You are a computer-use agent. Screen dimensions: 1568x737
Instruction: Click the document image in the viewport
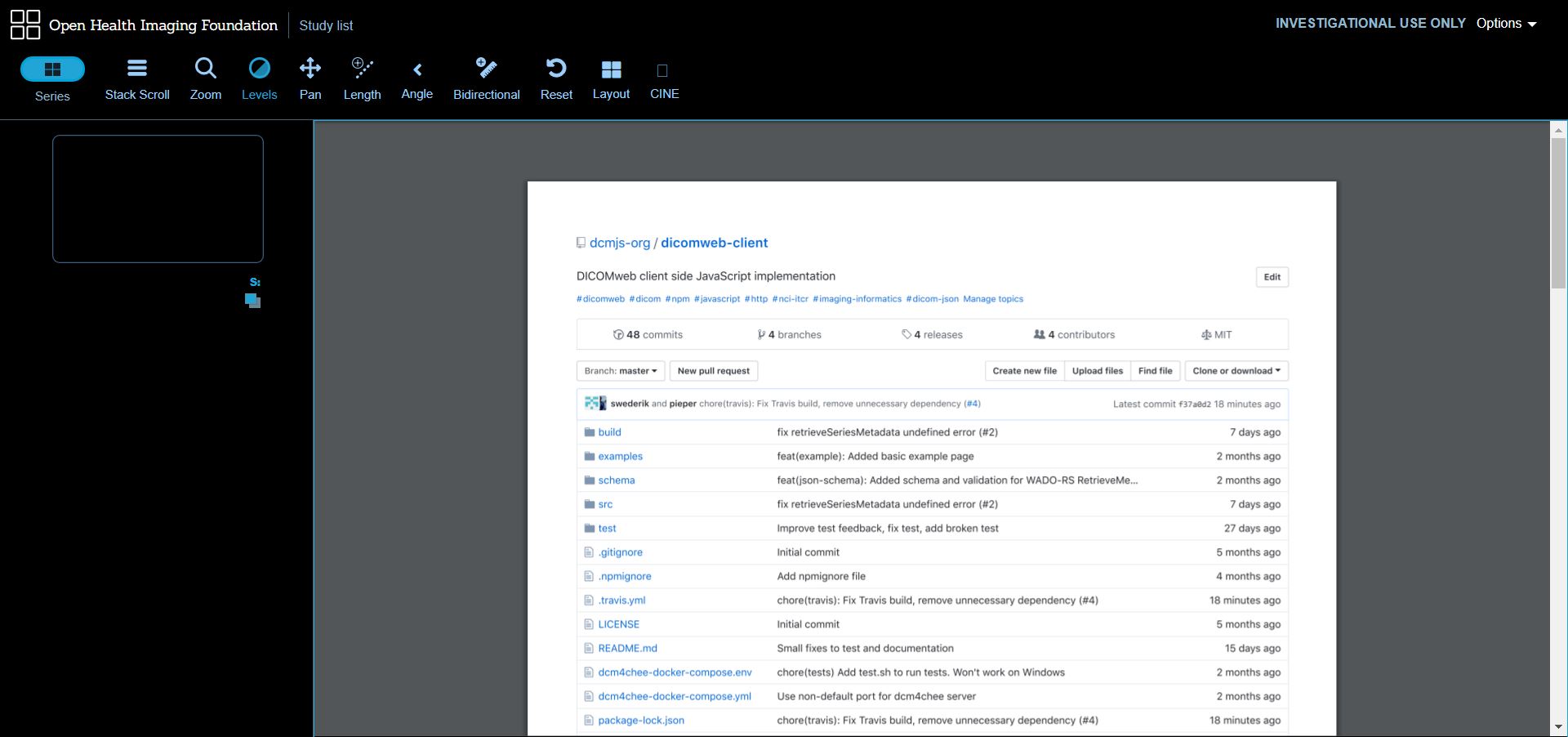point(931,458)
